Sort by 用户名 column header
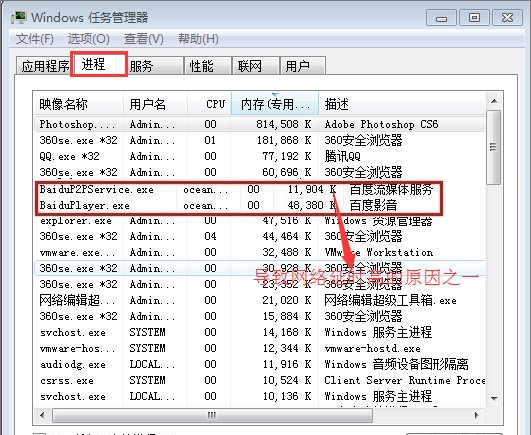Image resolution: width=531 pixels, height=435 pixels. (x=155, y=104)
